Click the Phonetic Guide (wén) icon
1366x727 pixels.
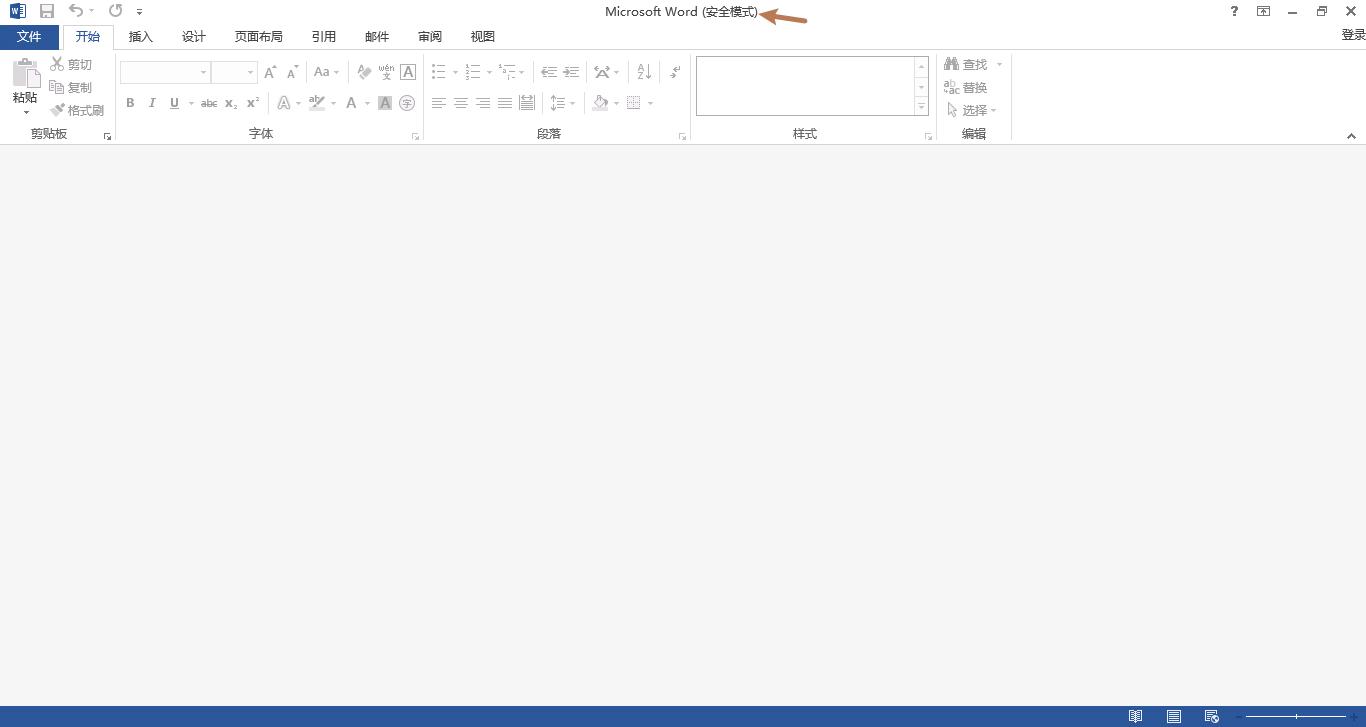point(386,72)
